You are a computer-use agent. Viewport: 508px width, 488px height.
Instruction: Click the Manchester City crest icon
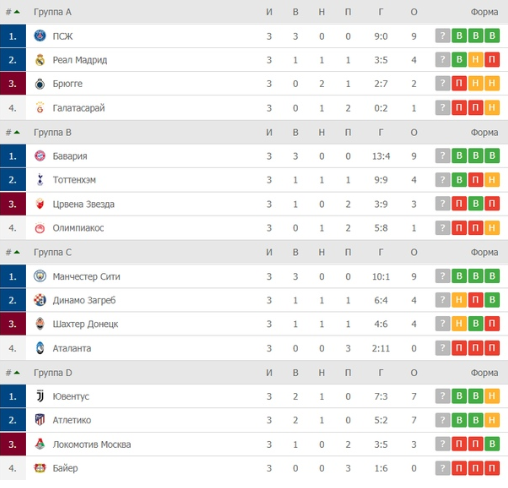point(40,276)
